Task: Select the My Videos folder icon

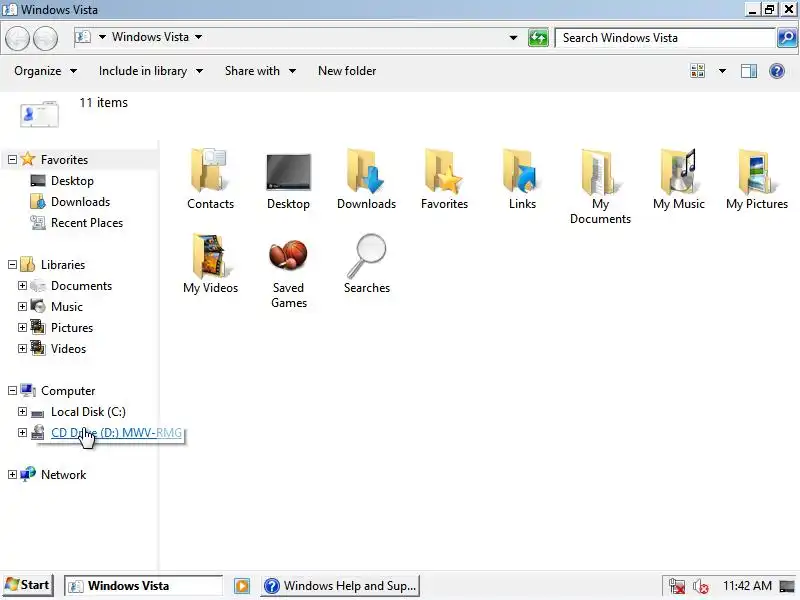Action: point(210,255)
